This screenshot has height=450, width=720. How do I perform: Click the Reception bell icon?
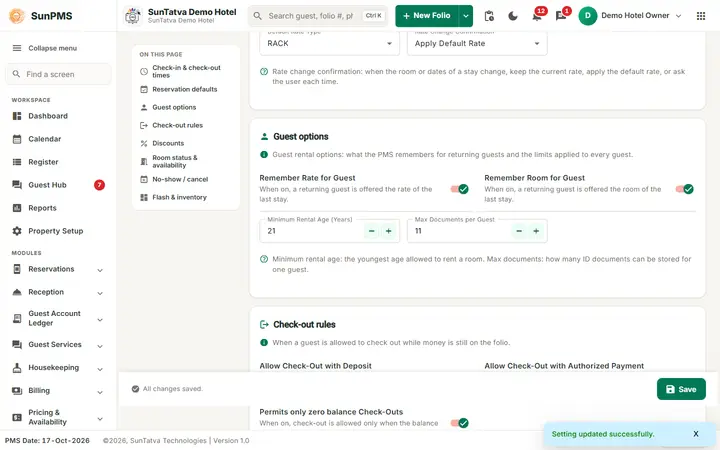17,292
